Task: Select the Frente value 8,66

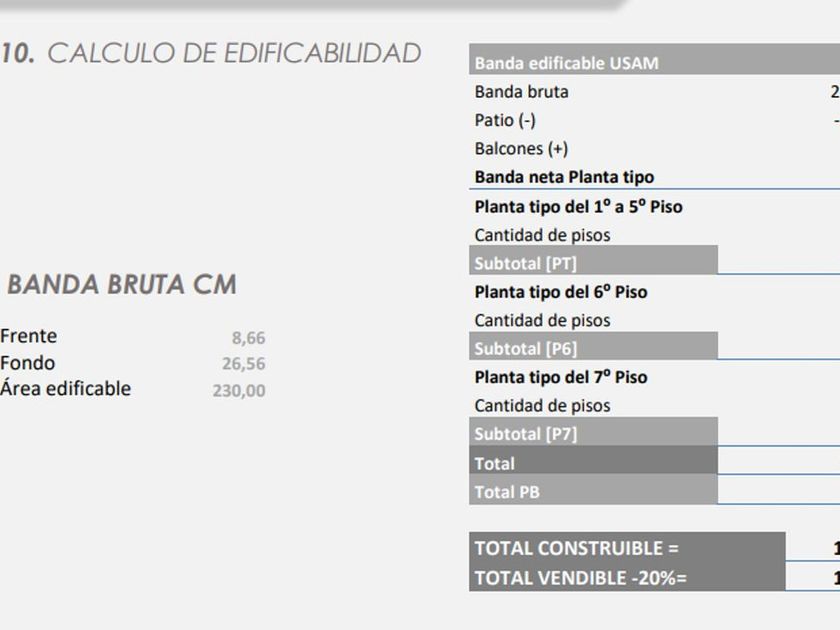Action: 248,338
